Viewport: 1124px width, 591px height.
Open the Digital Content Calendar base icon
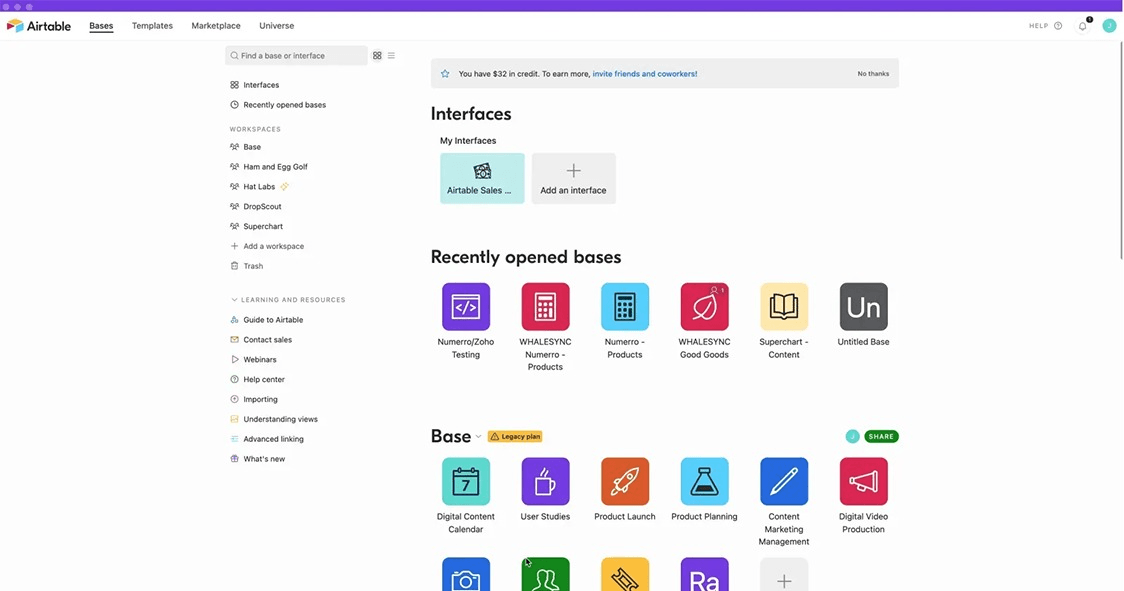pos(465,481)
